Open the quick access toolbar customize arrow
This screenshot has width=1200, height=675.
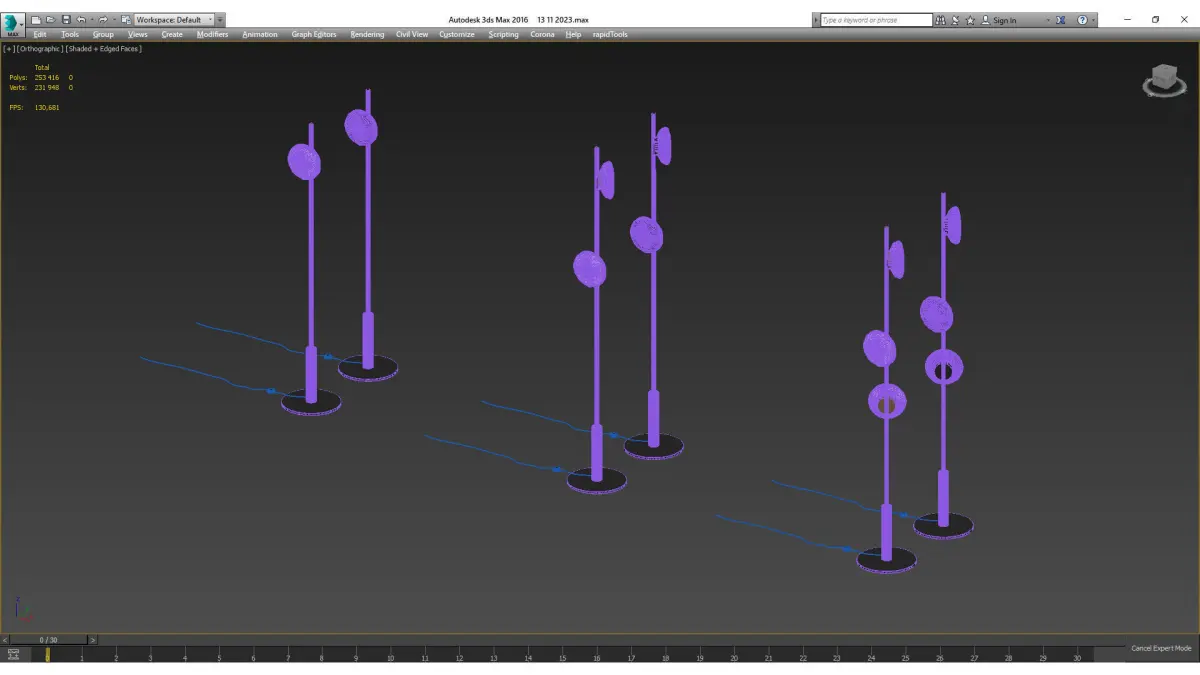220,19
